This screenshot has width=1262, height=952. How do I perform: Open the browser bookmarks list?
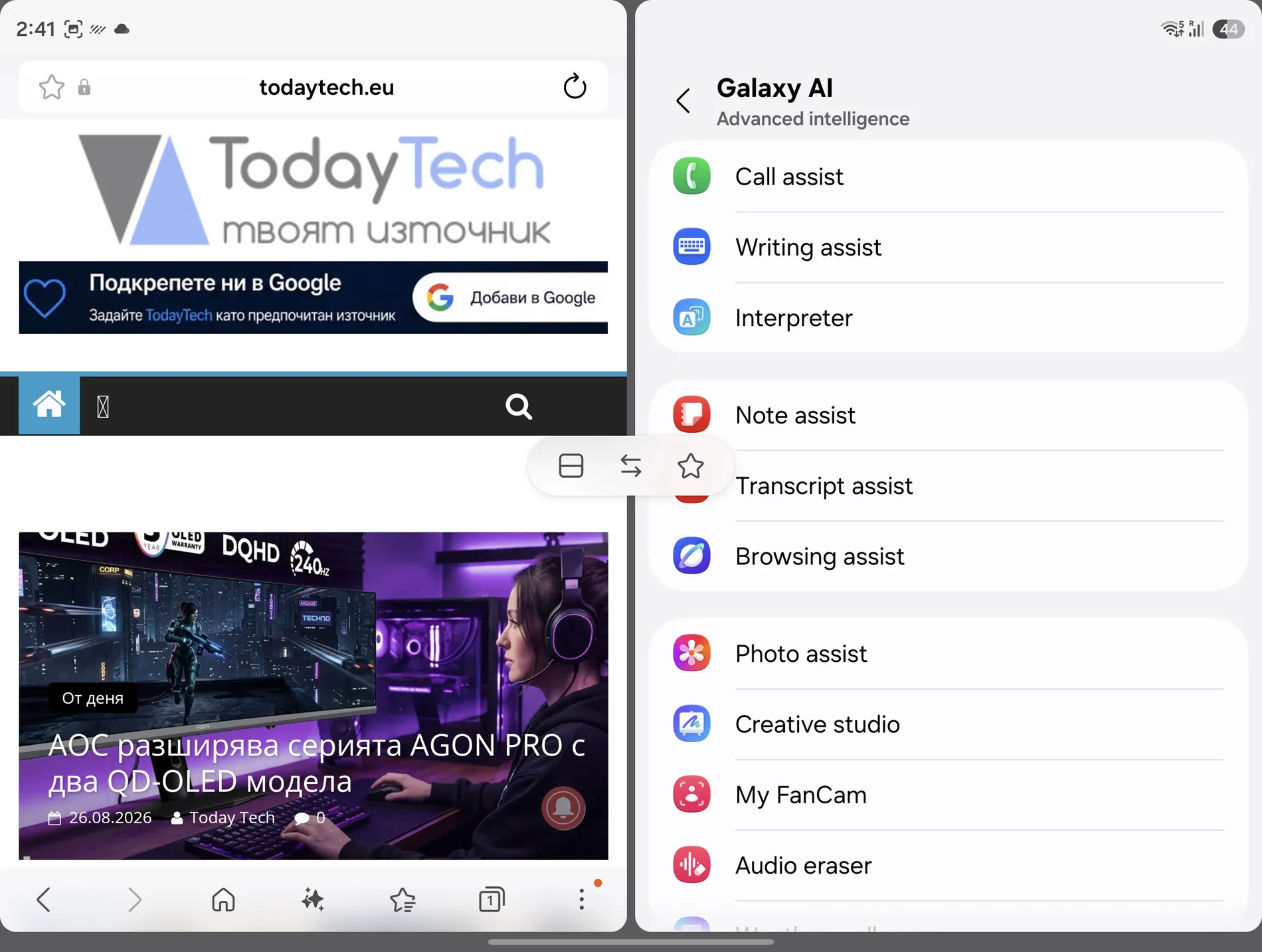click(403, 900)
